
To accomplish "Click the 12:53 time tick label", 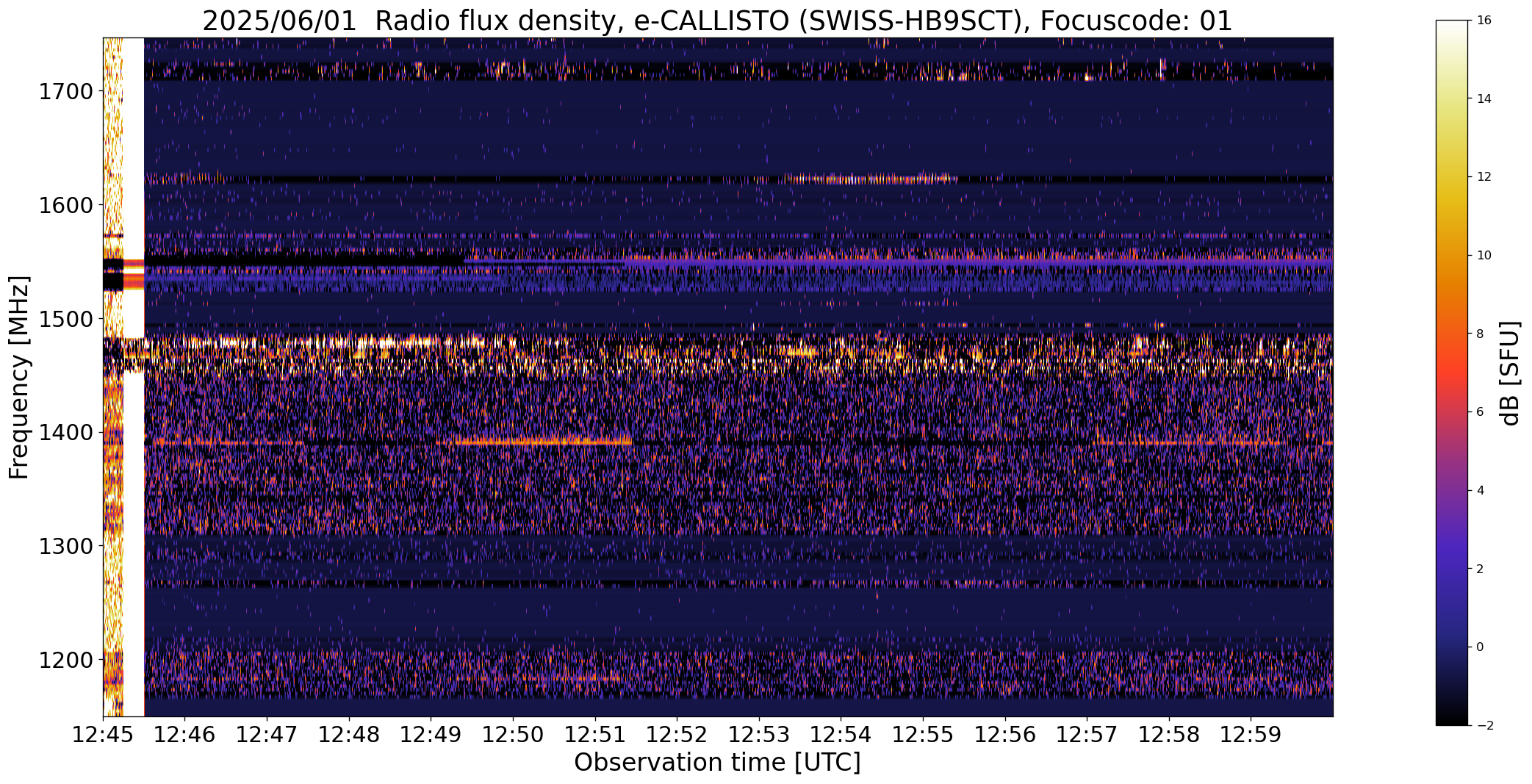I will [759, 735].
